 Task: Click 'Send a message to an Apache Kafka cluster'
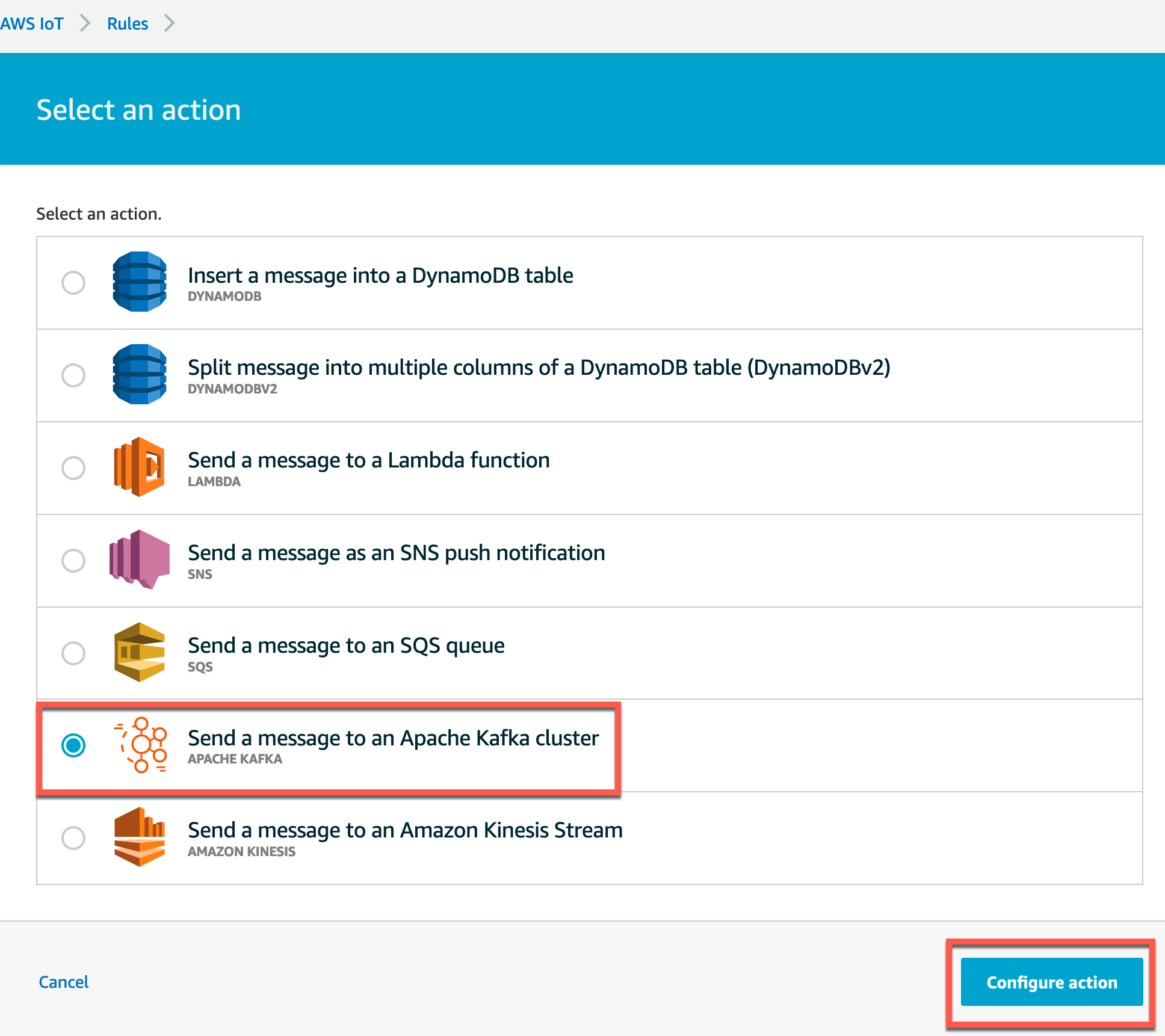point(394,738)
